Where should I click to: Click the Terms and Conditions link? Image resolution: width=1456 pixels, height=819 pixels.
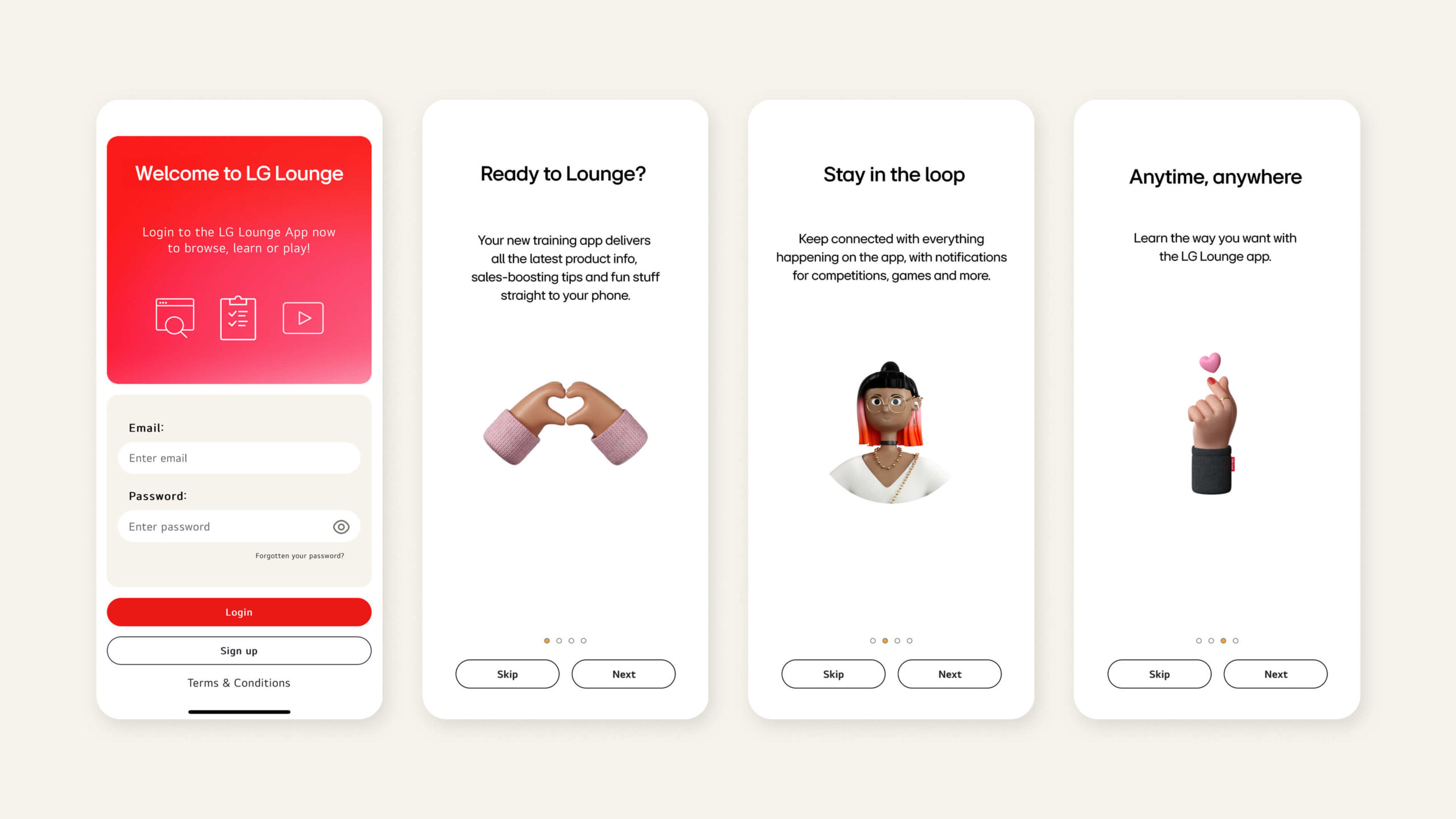tap(238, 683)
